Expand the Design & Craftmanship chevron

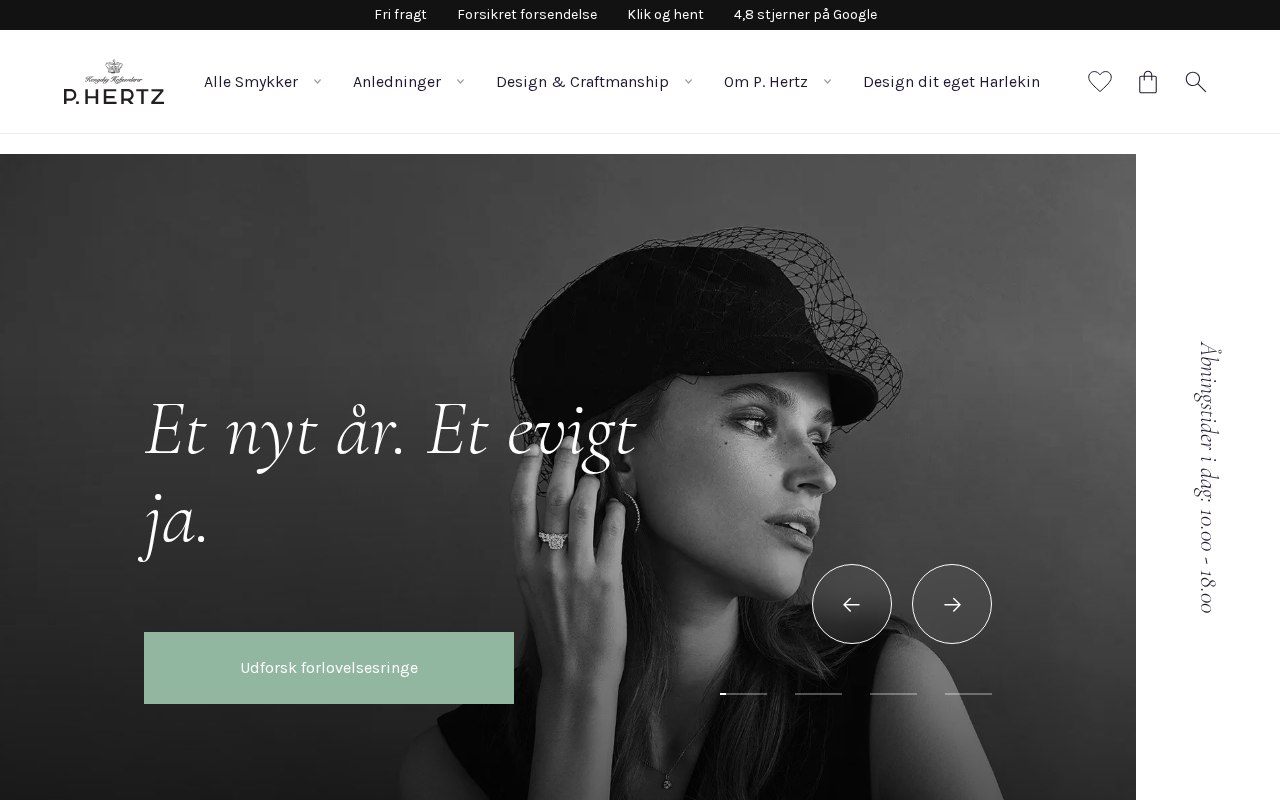(x=688, y=82)
